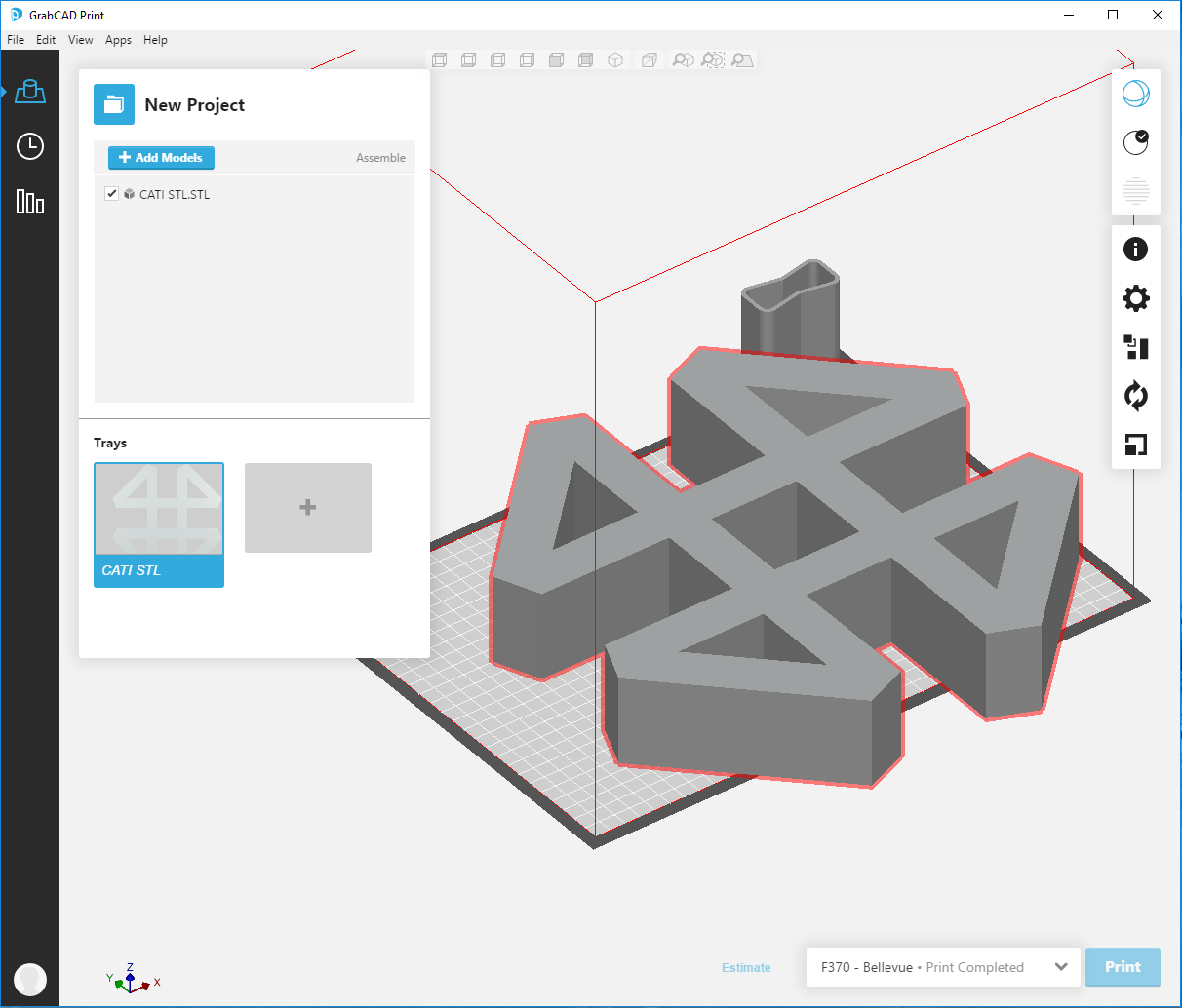Open the user account avatar

tap(30, 979)
